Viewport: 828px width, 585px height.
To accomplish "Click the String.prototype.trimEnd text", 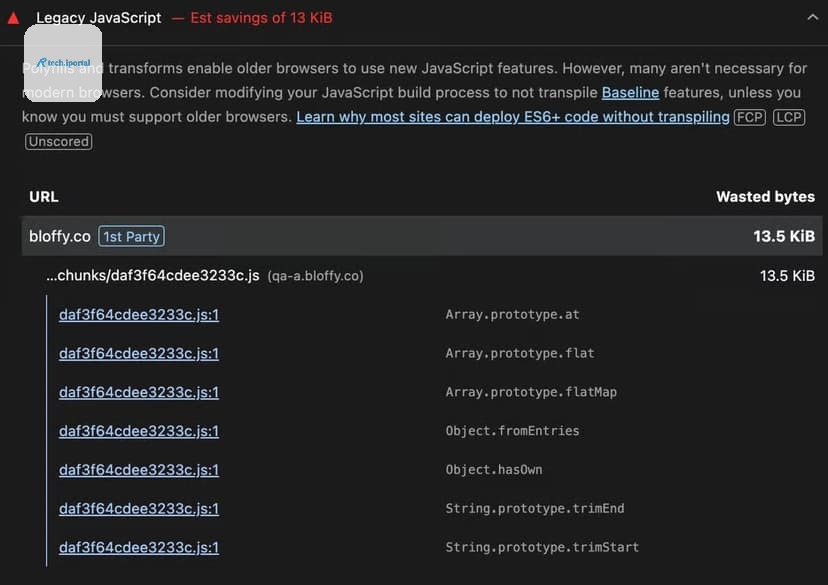I will 535,508.
